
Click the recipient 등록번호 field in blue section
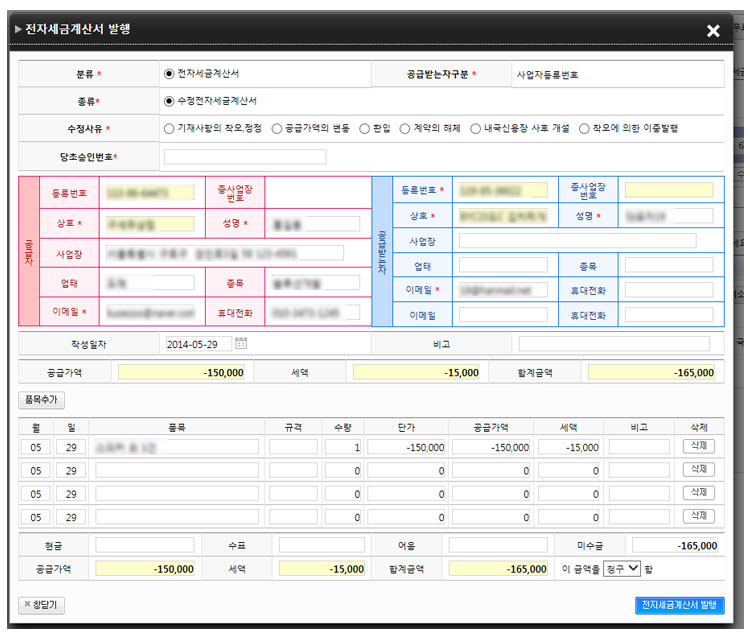click(503, 190)
